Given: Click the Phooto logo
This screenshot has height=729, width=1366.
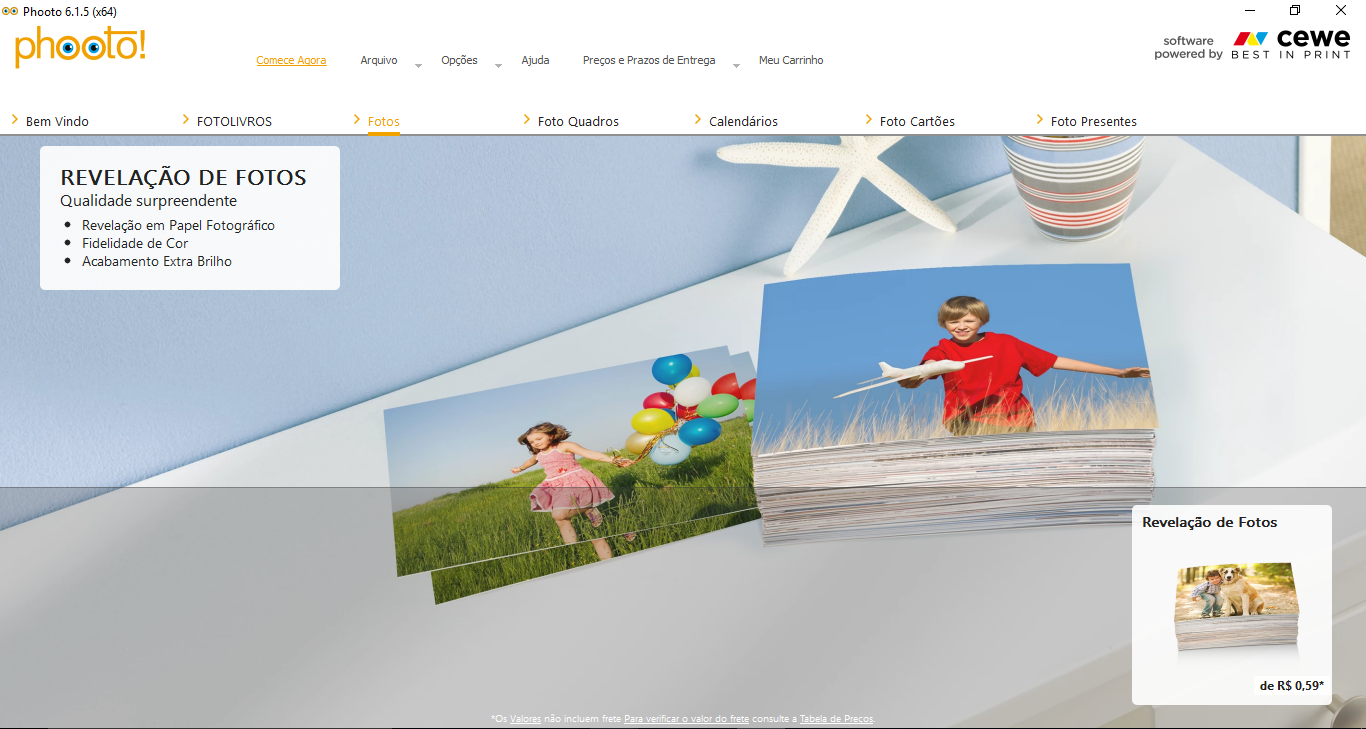Looking at the screenshot, I should (x=80, y=47).
